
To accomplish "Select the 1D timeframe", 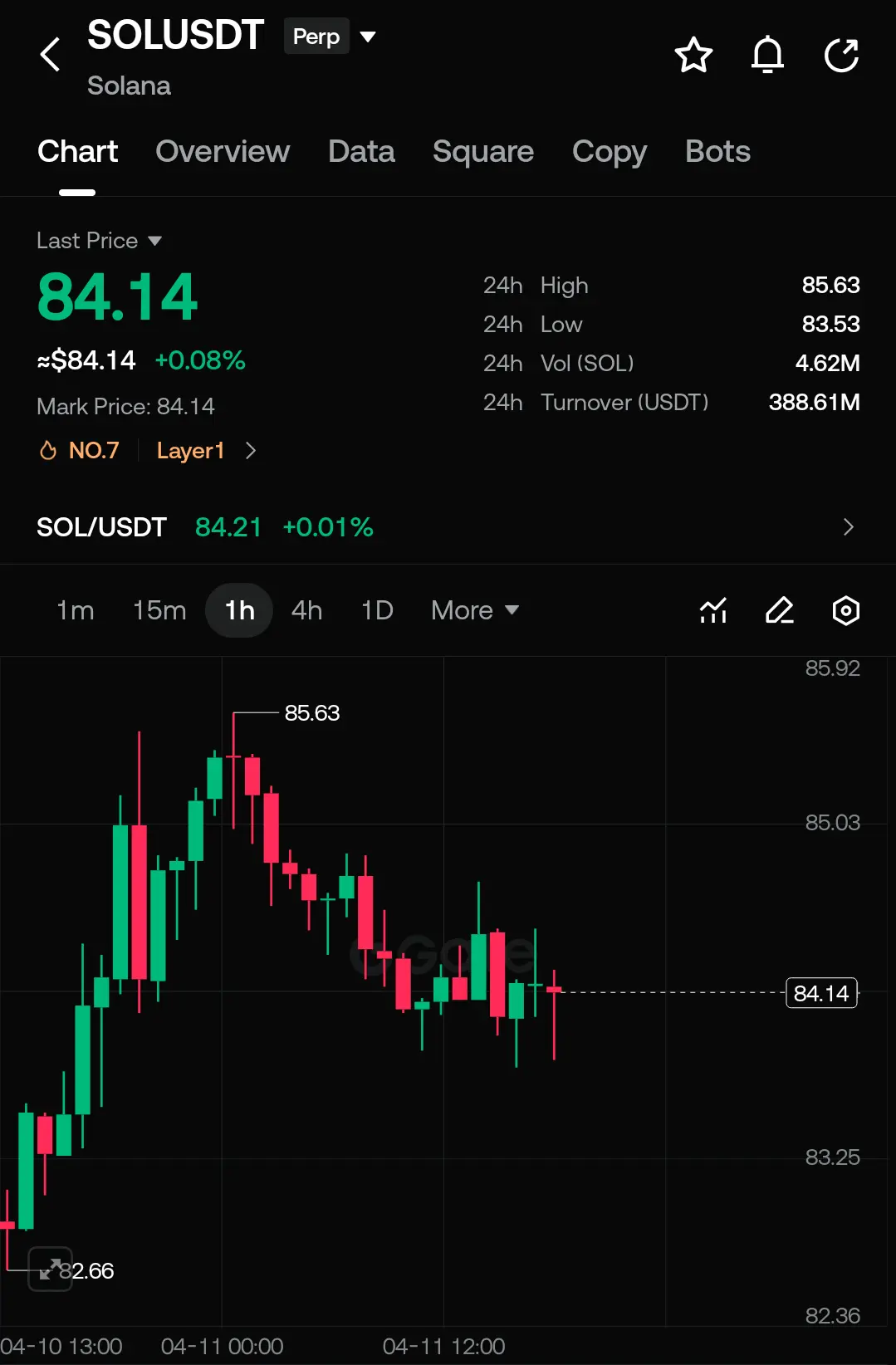I will (377, 610).
